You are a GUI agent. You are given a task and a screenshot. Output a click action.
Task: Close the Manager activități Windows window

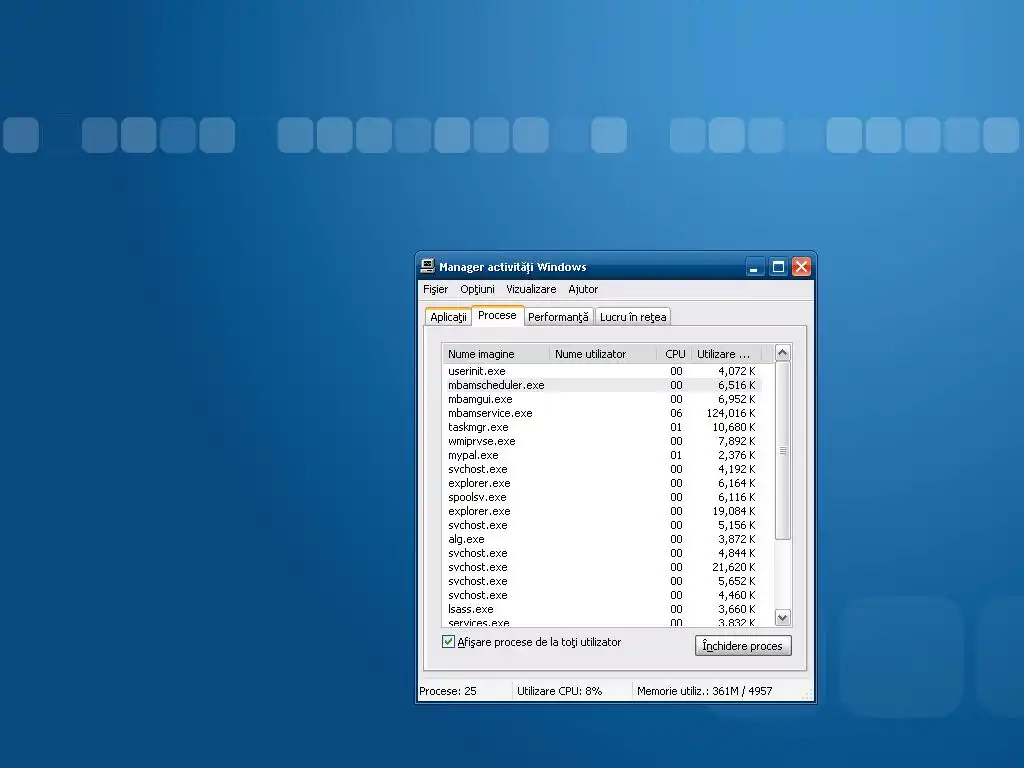[801, 266]
